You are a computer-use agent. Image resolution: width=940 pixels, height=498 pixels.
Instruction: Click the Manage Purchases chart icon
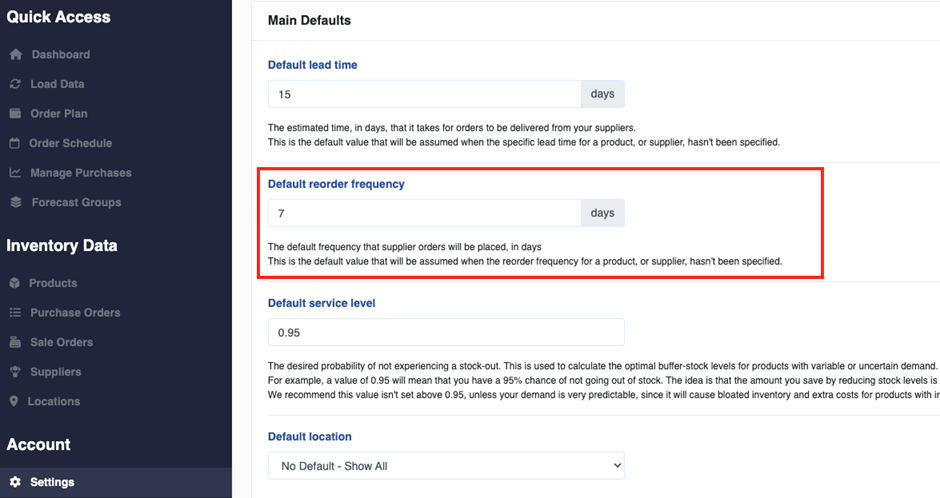coord(15,173)
